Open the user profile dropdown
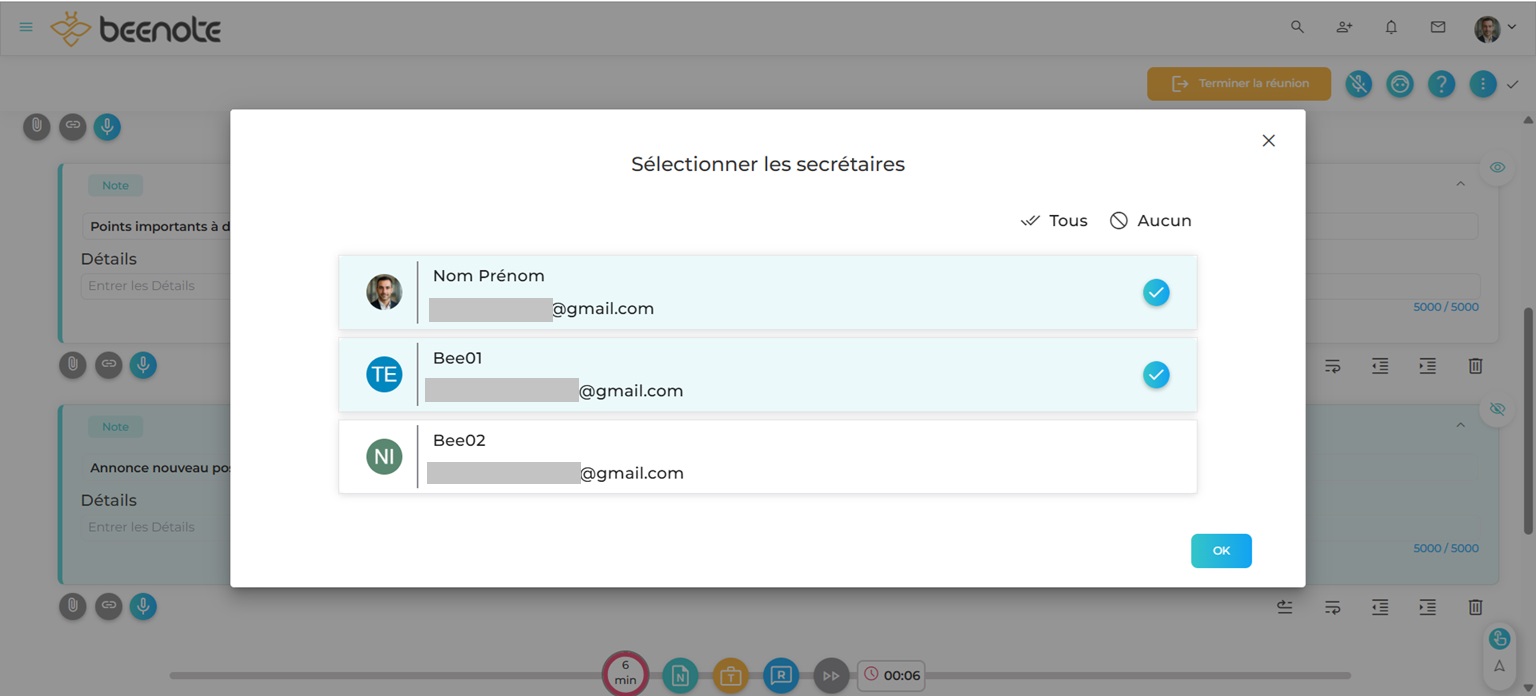Viewport: 1536px width, 696px height. pos(1495,28)
